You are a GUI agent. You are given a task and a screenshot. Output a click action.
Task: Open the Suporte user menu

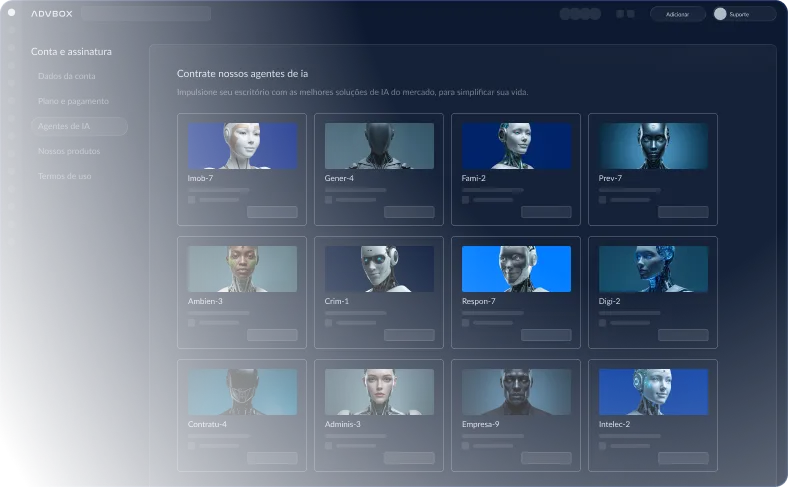point(744,14)
